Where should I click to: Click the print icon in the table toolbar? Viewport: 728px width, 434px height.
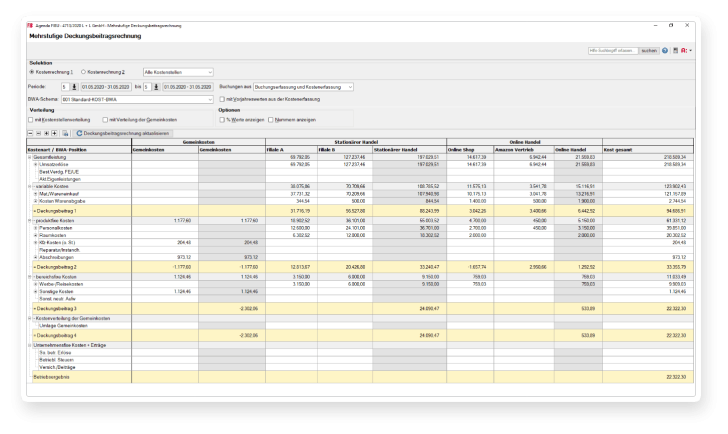click(x=66, y=132)
